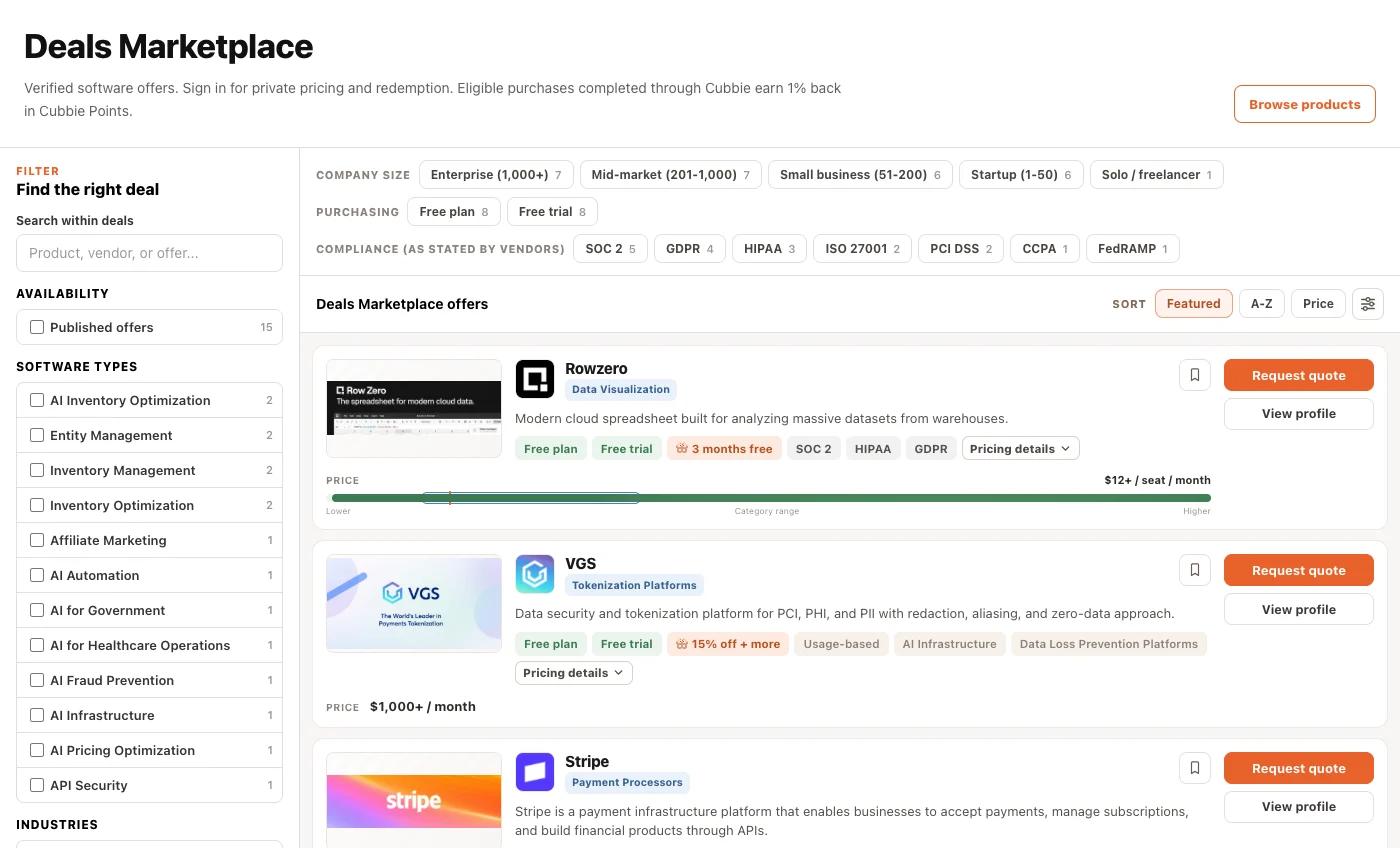Bookmark the VGS deal
Screen dimensions: 1400x848
tap(1195, 570)
